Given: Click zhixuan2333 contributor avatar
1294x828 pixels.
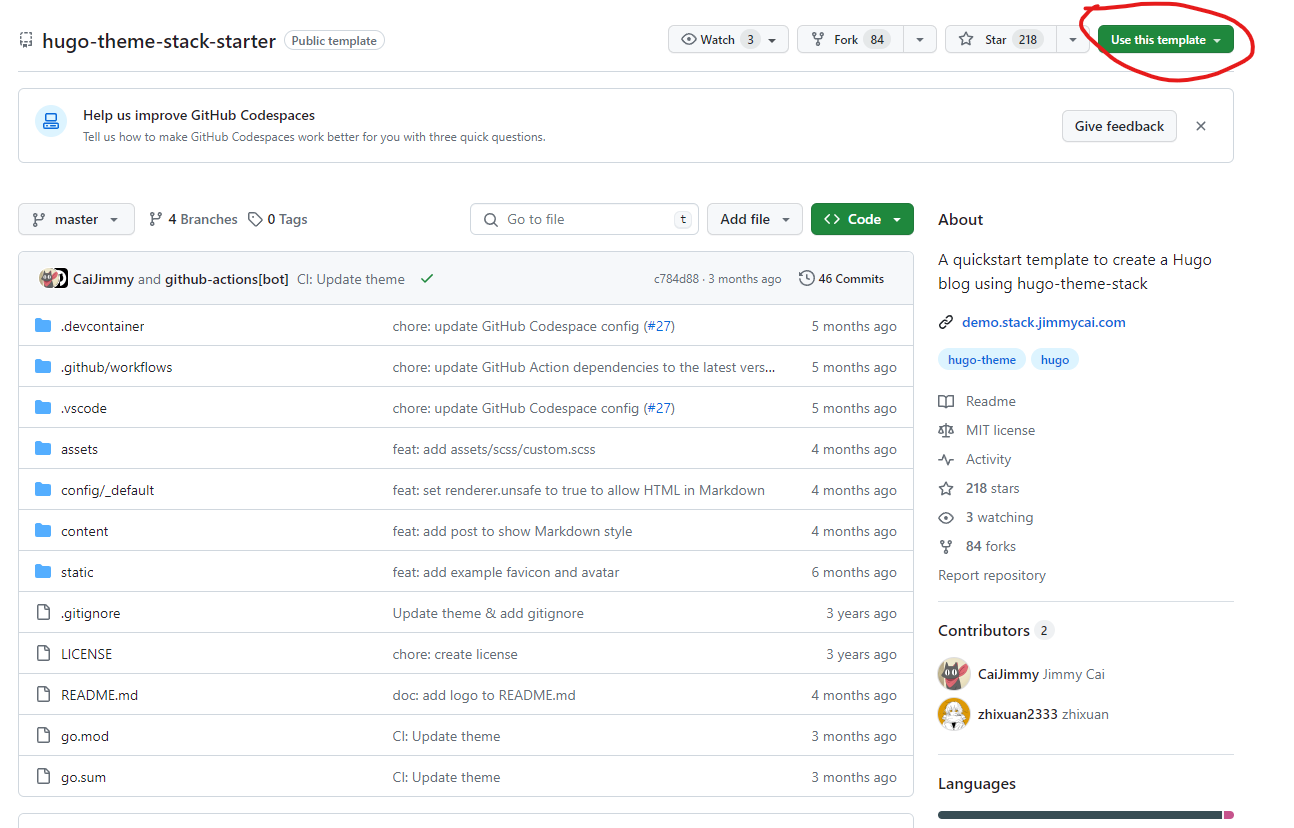Looking at the screenshot, I should 954,714.
